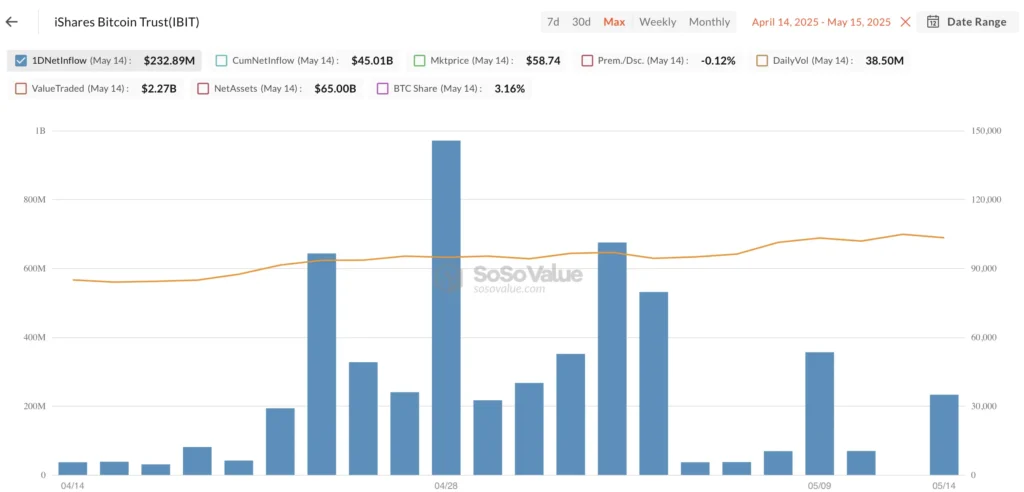1024x492 pixels.
Task: Clear the selected date range with the X
Action: click(905, 22)
